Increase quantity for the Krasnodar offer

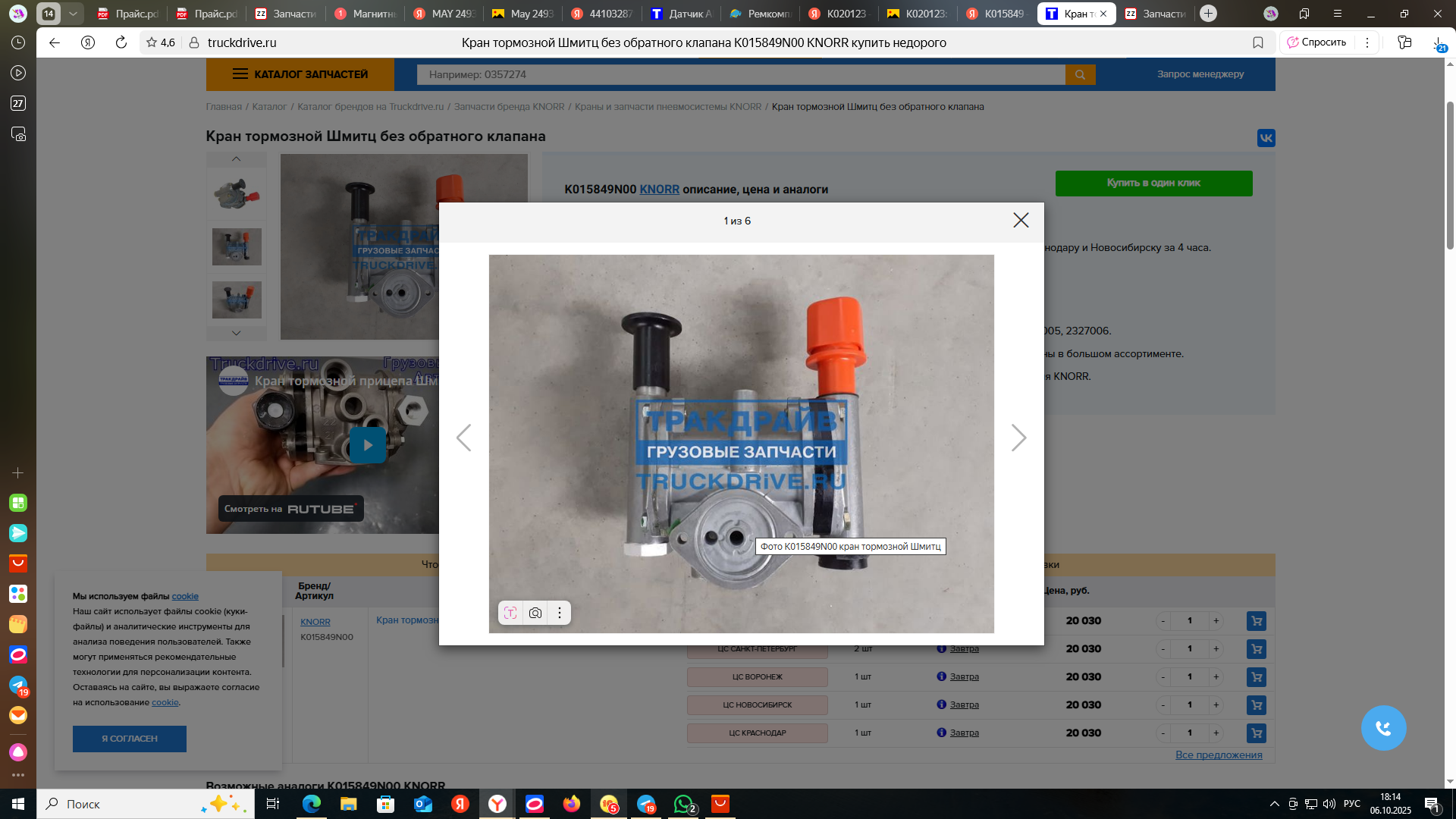point(1216,733)
